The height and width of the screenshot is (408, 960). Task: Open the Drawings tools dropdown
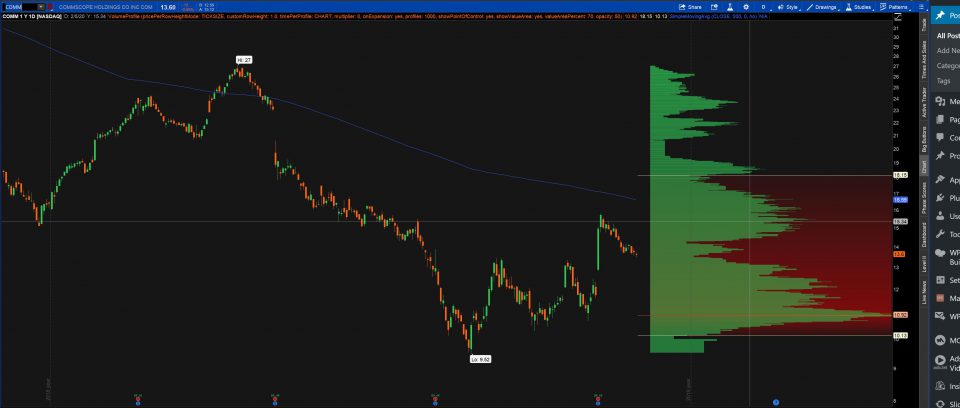(822, 7)
